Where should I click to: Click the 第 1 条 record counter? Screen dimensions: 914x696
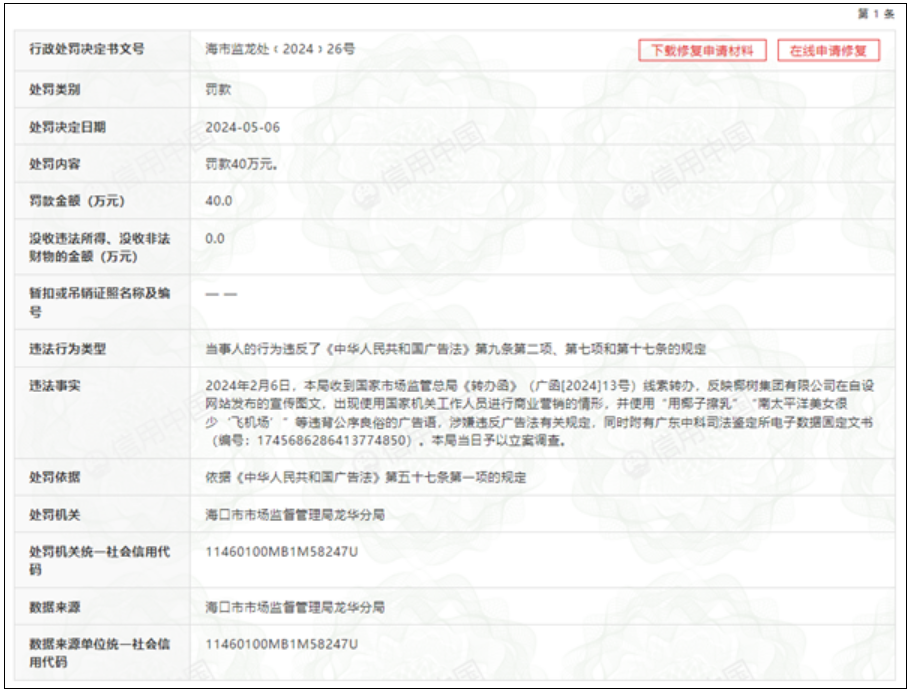(x=876, y=14)
